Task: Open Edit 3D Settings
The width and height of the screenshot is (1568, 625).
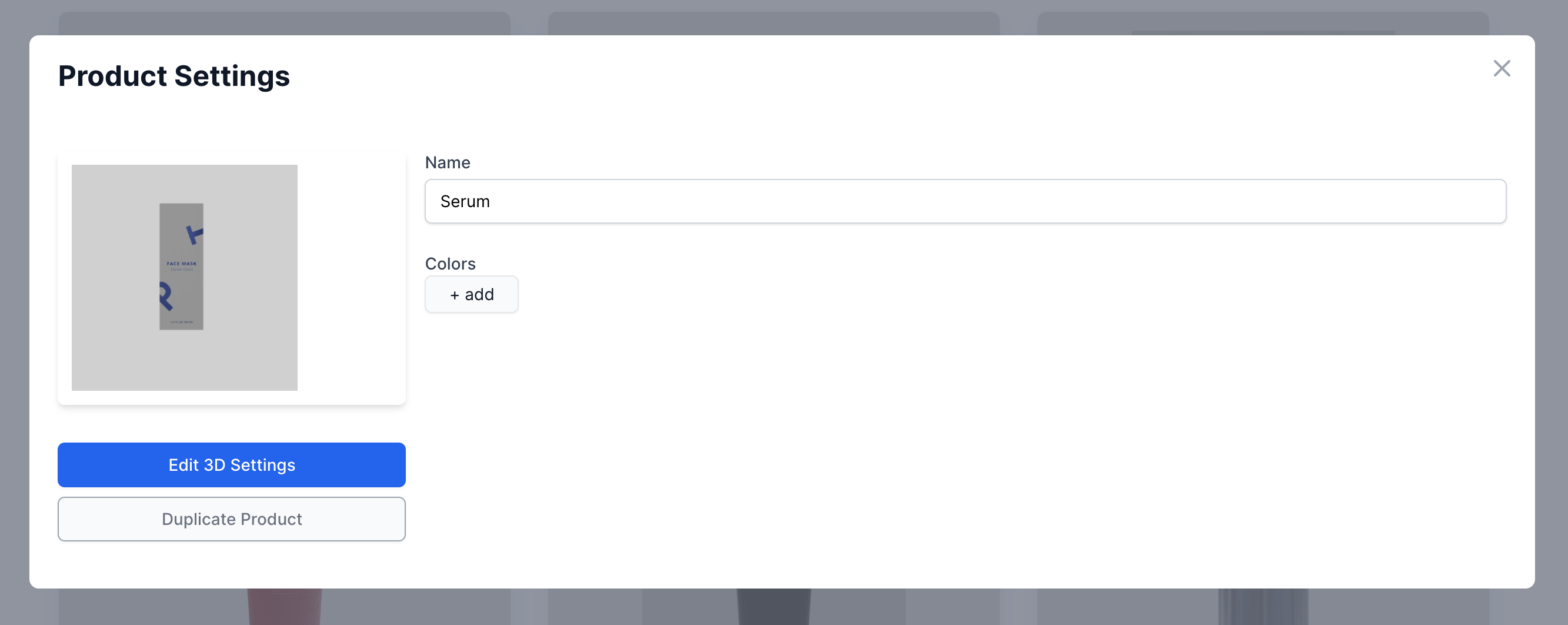Action: [231, 465]
